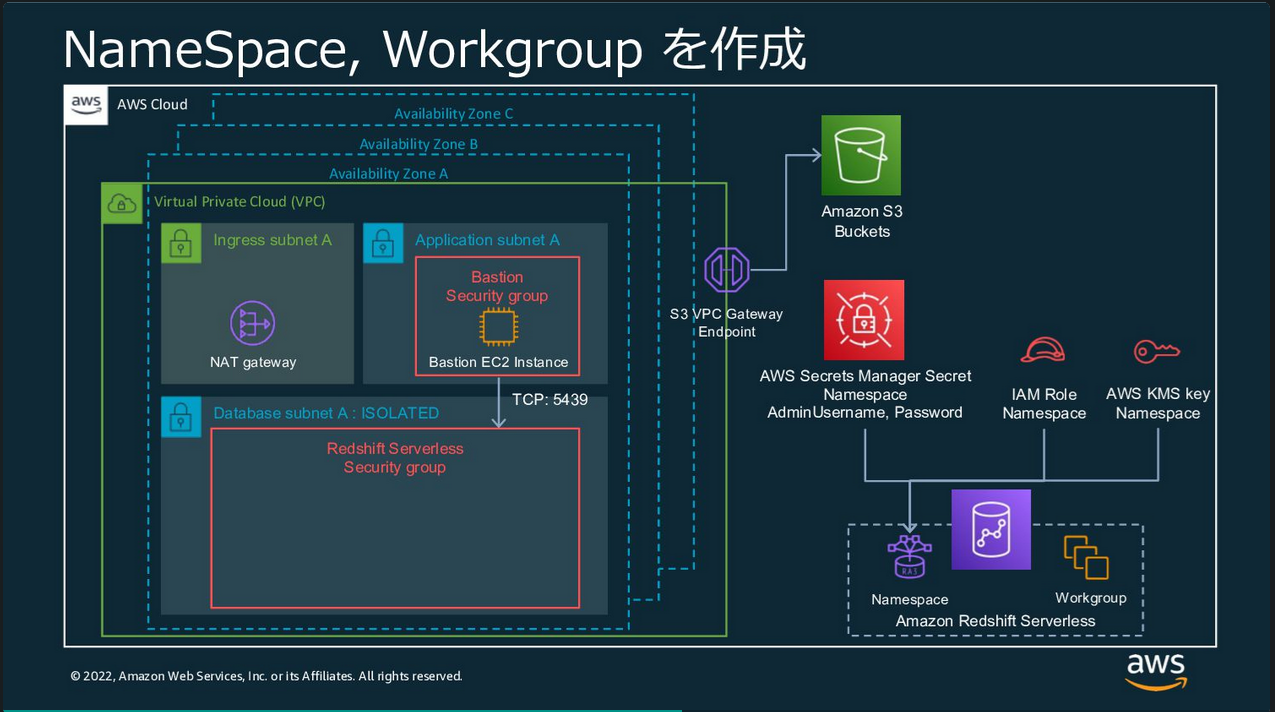Click the NAT gateway label
1275x712 pixels.
click(253, 362)
